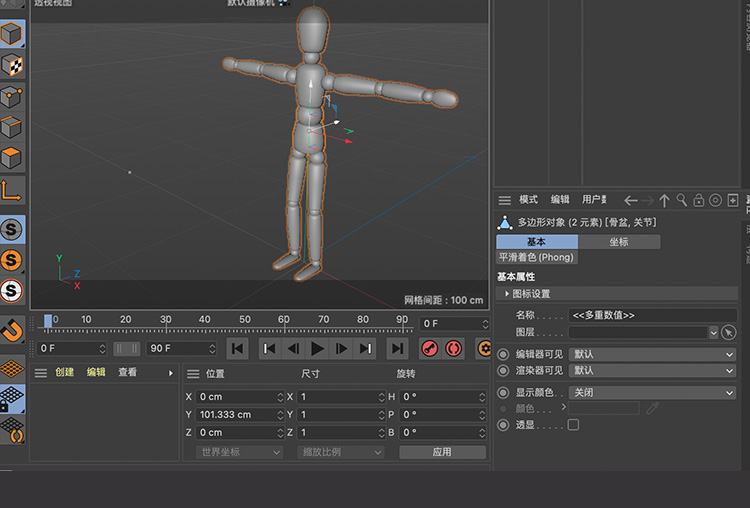Open keyframe selection gear icon

pyautogui.click(x=484, y=349)
